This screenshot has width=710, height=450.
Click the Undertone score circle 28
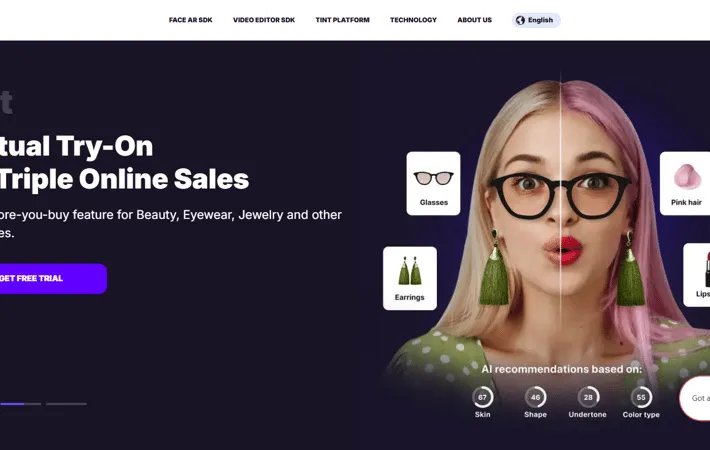(588, 397)
